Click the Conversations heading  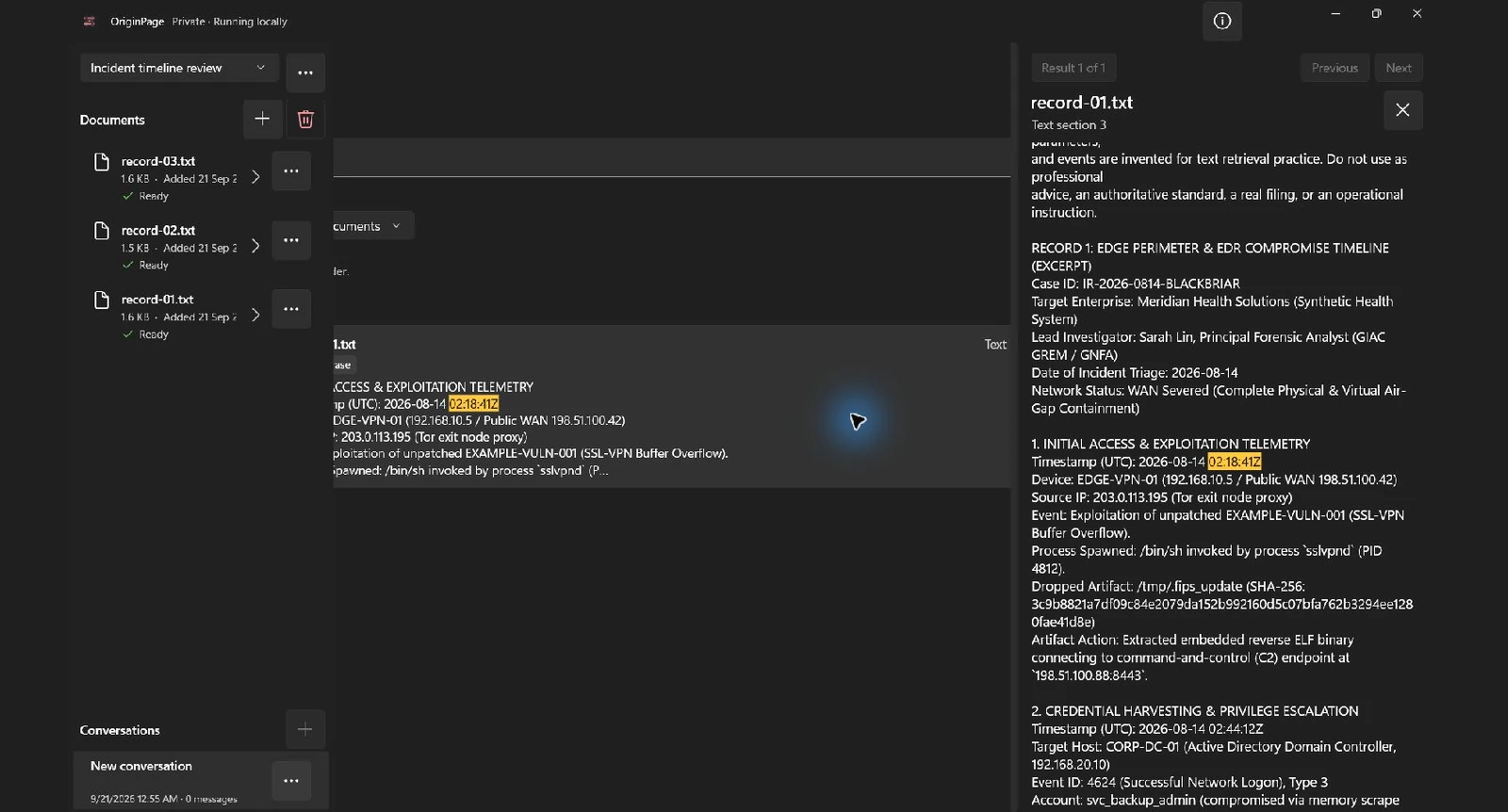120,730
